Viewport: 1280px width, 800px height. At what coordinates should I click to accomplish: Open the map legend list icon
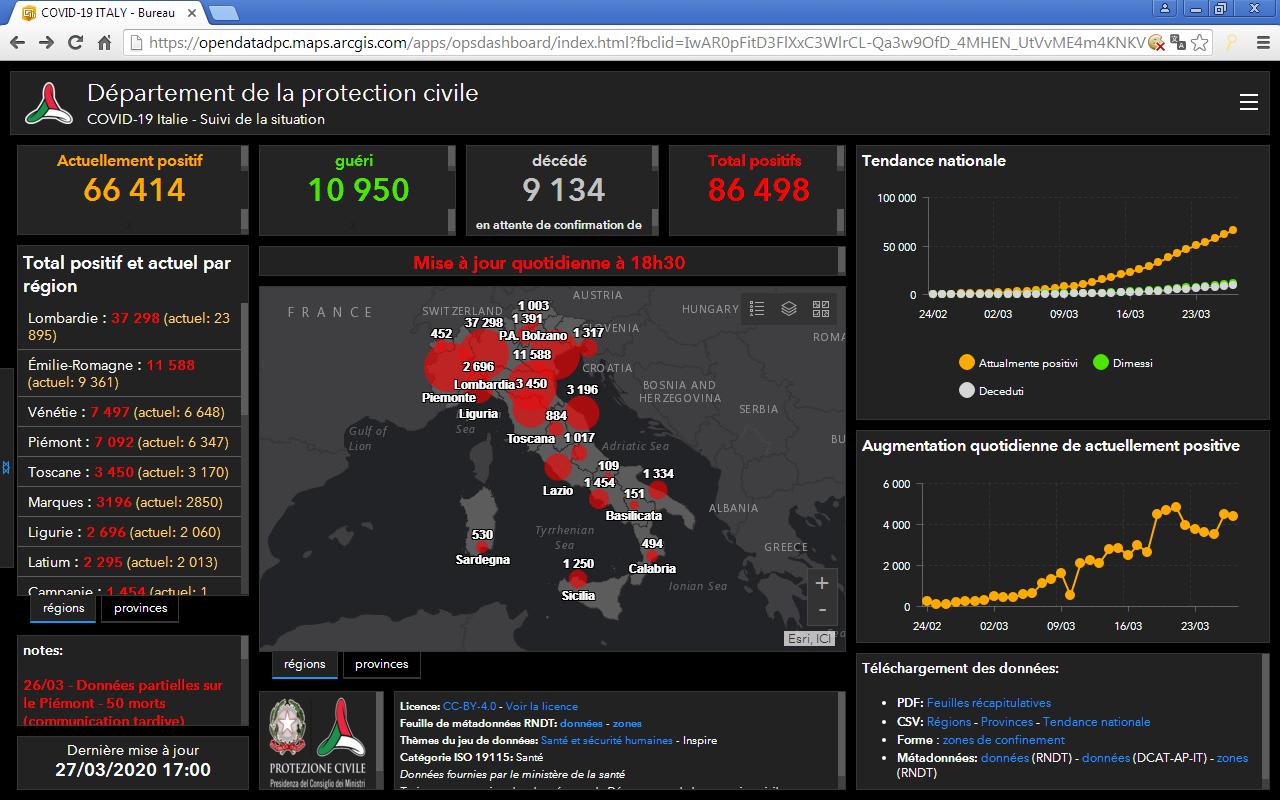pyautogui.click(x=757, y=308)
